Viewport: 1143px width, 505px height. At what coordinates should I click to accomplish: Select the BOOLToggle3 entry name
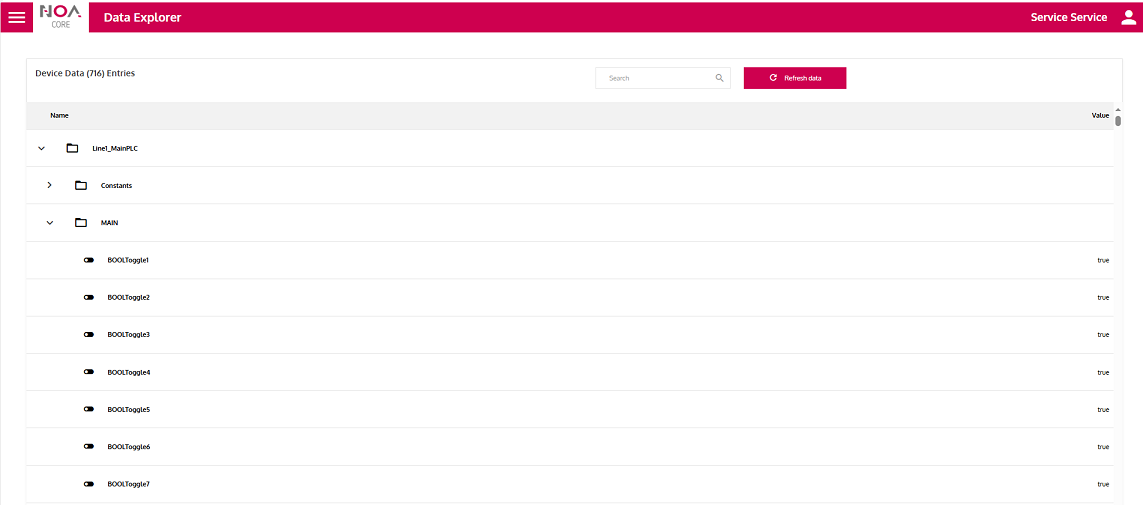128,334
